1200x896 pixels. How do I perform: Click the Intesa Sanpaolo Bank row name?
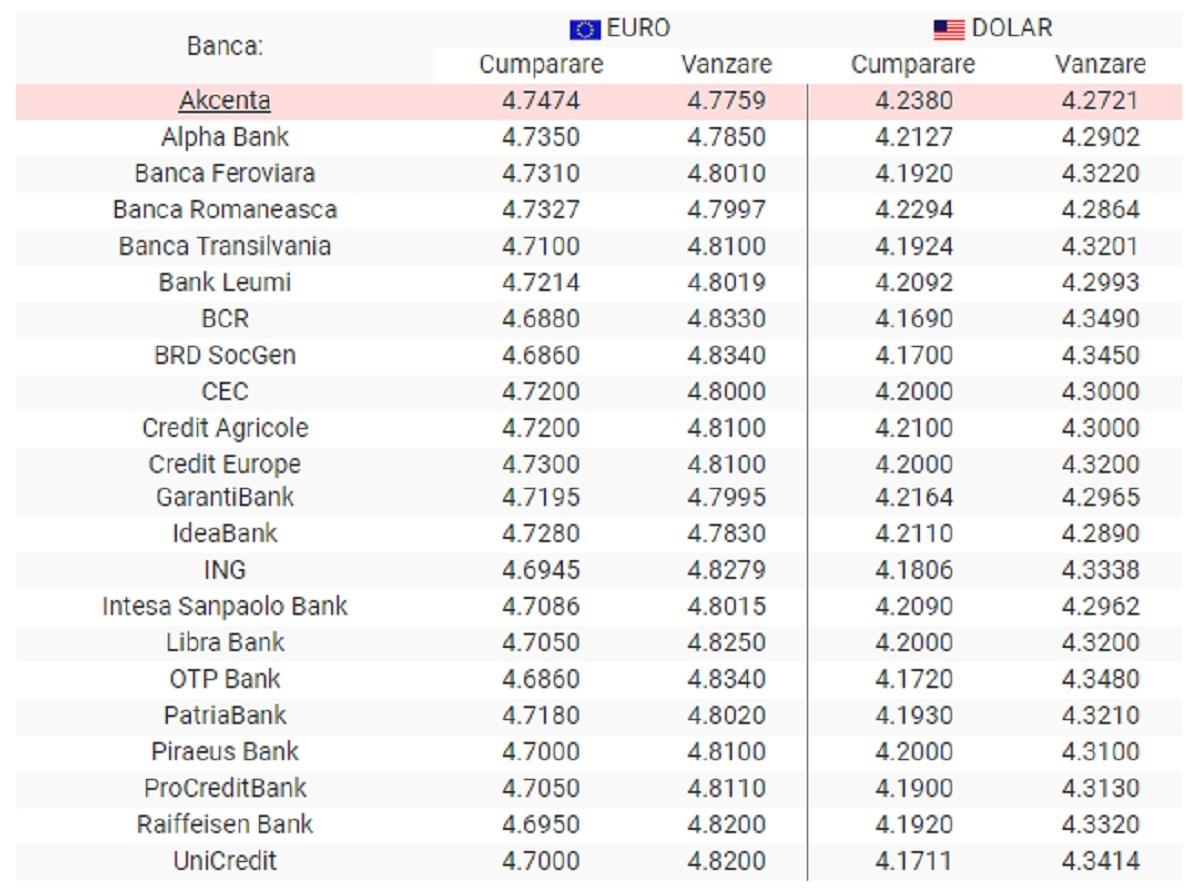pos(225,606)
